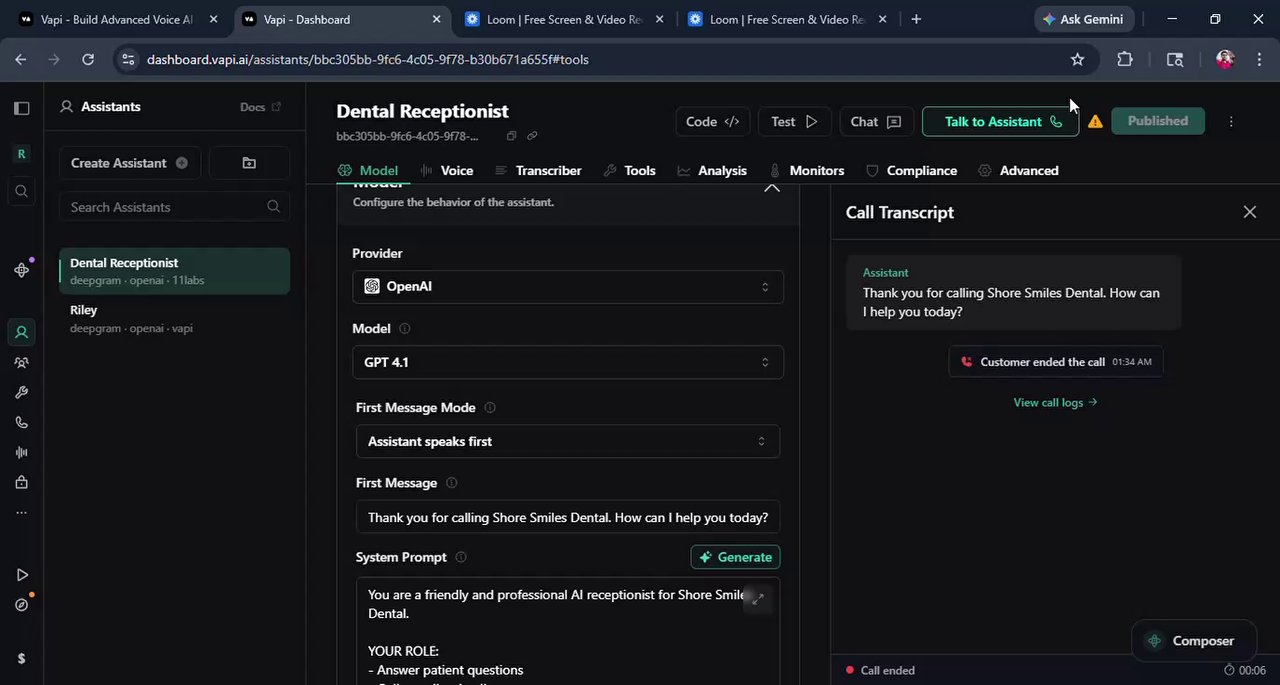This screenshot has height=685, width=1280.
Task: Click the First Message Mode info icon
Action: [490, 408]
